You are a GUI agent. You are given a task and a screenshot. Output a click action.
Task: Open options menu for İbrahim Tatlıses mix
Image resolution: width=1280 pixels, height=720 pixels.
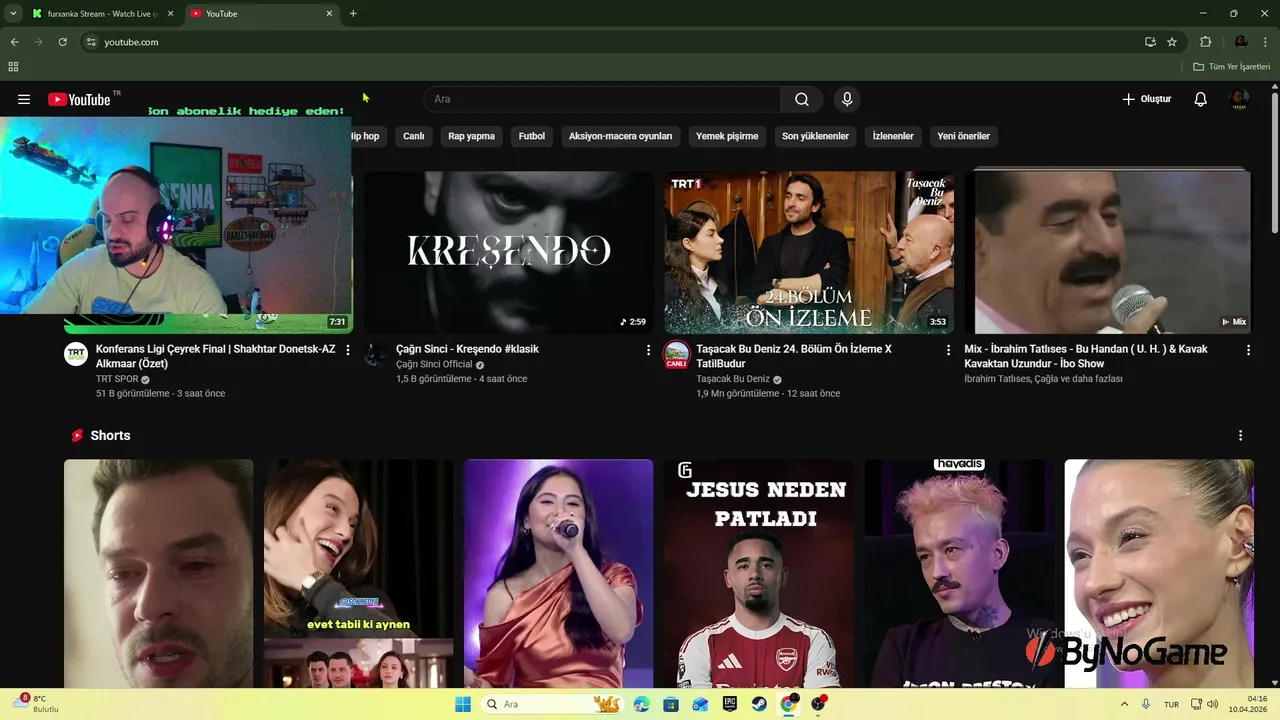tap(1248, 350)
